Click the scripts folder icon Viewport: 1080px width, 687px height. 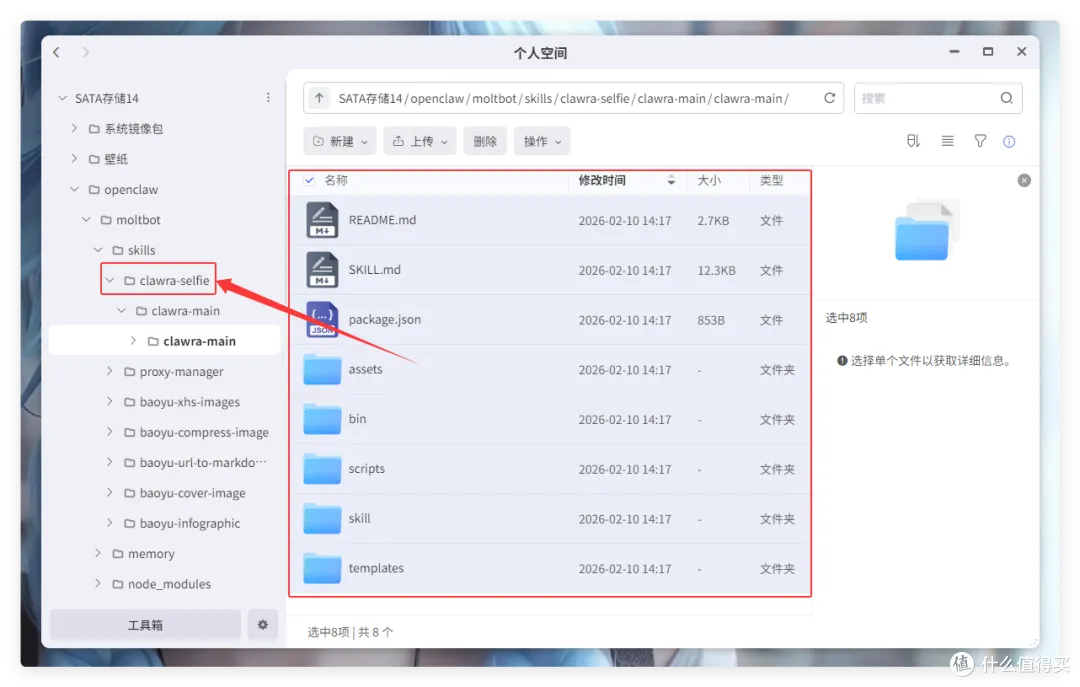[322, 469]
